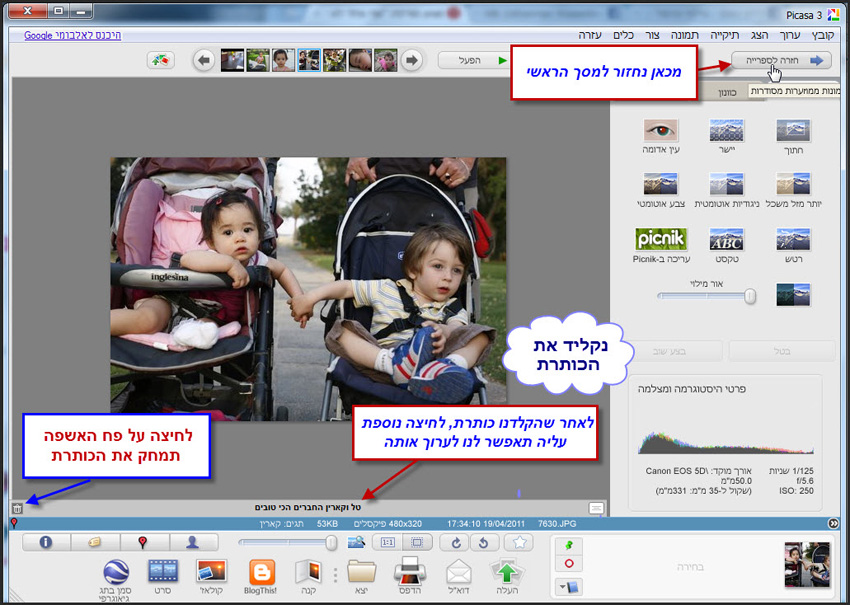Open the Text (טקסט) ABC tool
The image size is (850, 605).
[x=726, y=240]
